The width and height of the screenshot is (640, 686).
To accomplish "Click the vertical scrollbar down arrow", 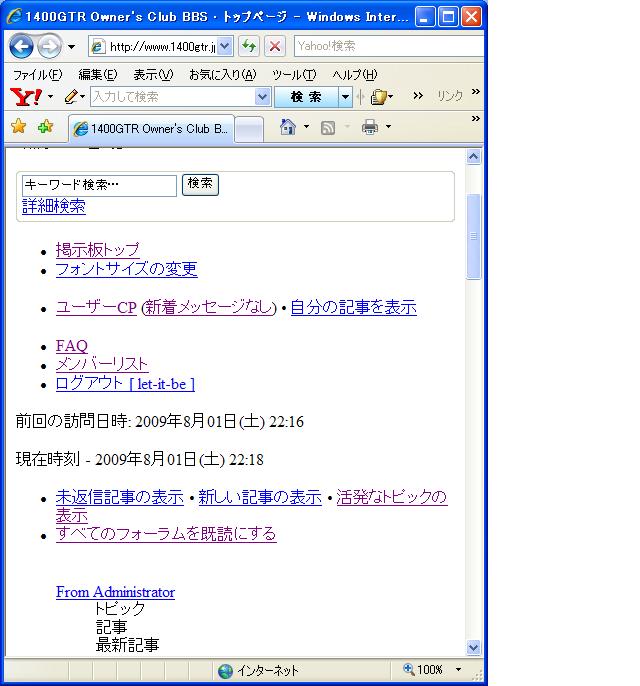I will 474,647.
